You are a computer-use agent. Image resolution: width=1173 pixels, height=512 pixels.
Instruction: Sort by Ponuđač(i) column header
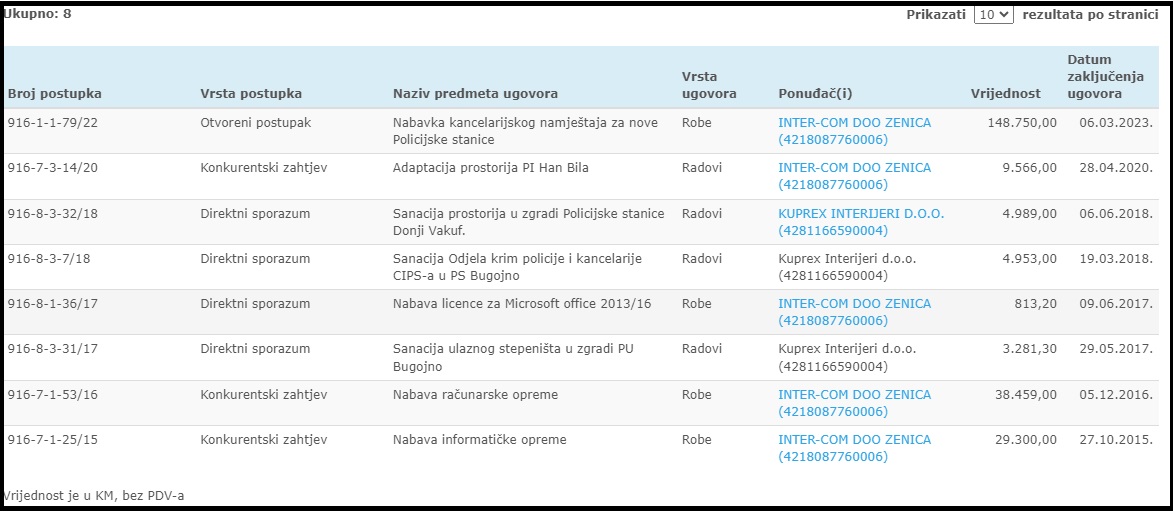click(816, 94)
